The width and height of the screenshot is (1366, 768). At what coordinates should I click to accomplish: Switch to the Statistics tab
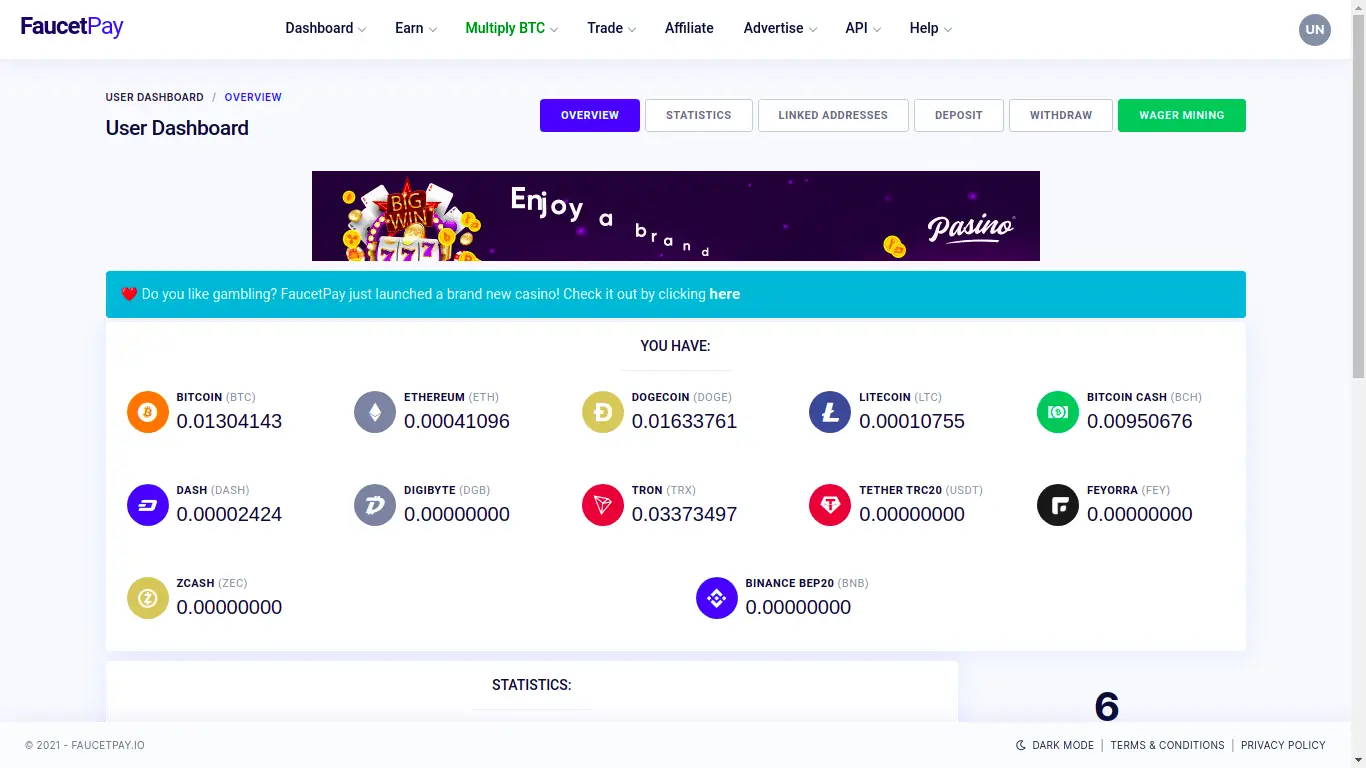coord(698,115)
